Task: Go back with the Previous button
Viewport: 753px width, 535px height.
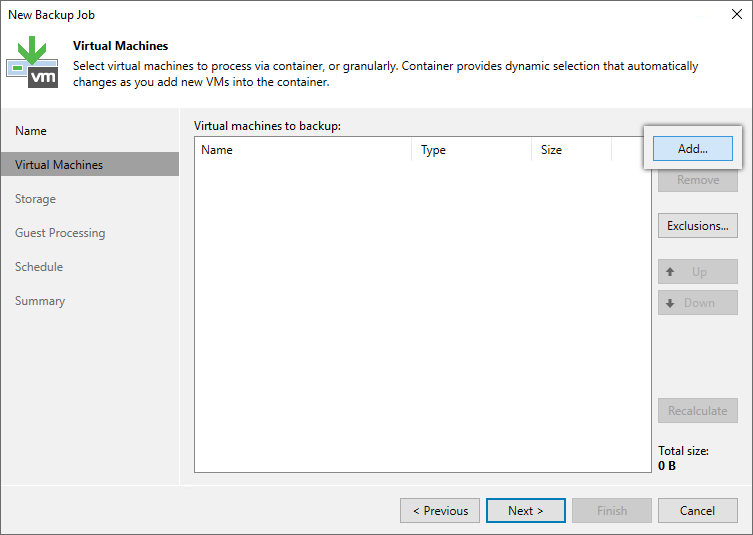Action: [440, 511]
